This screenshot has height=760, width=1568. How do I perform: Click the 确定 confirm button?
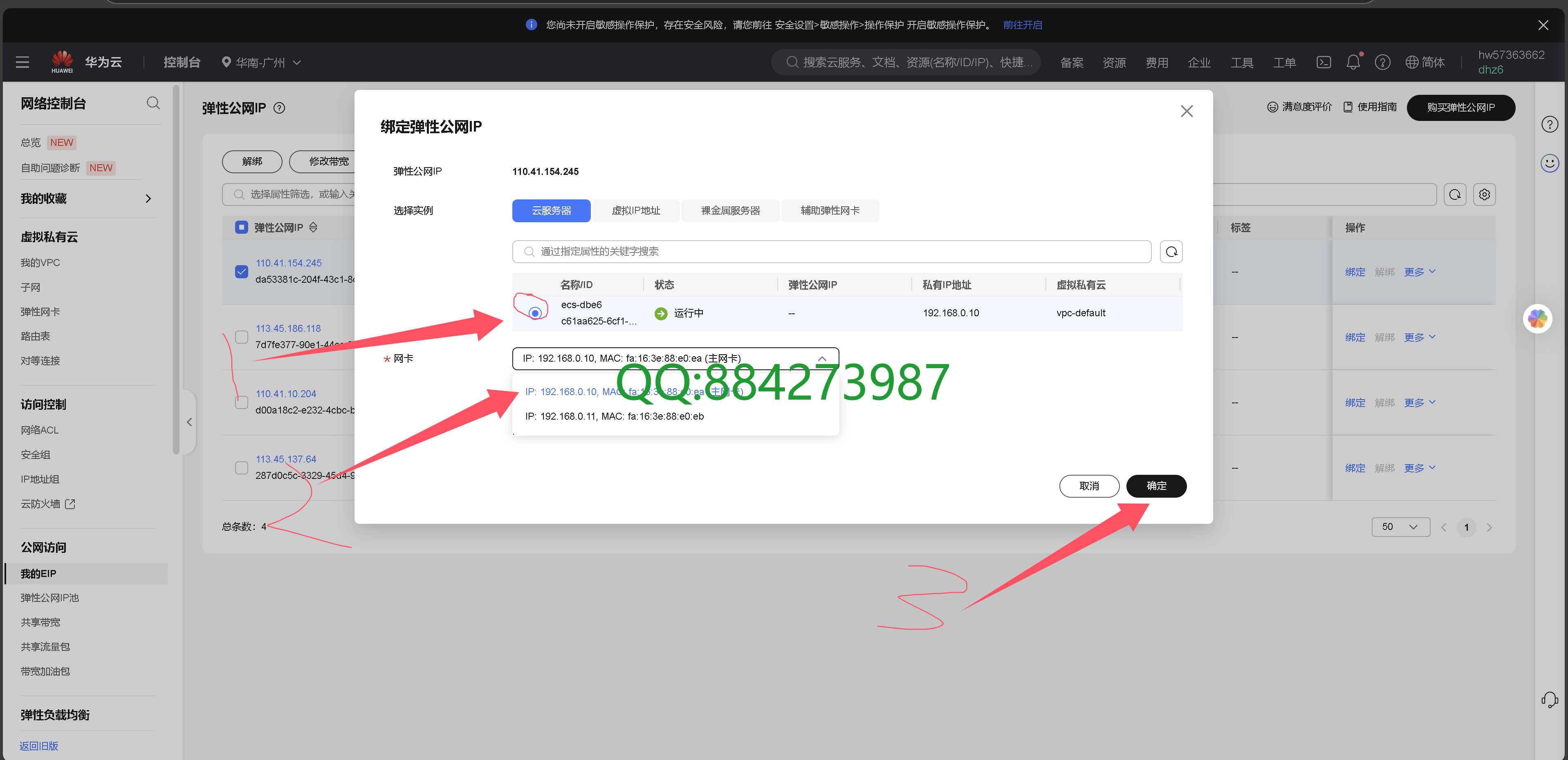pos(1156,485)
